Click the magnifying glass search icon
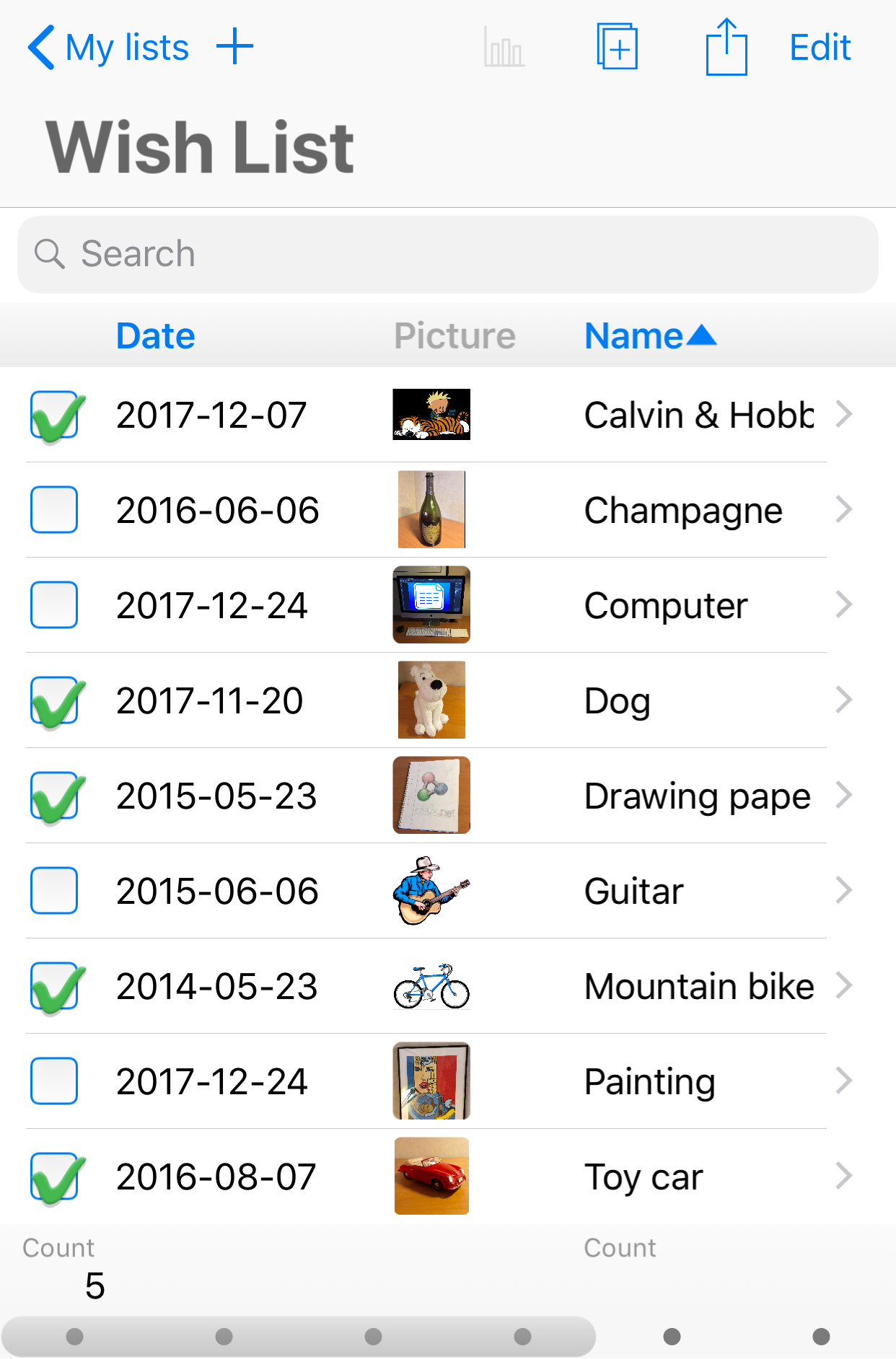 [x=49, y=254]
